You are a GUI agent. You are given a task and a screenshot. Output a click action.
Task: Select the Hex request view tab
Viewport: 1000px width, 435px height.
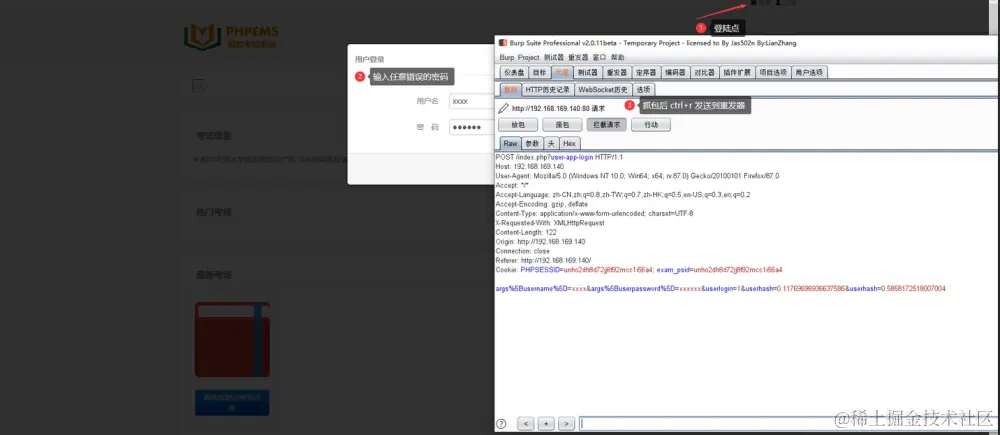click(x=570, y=144)
